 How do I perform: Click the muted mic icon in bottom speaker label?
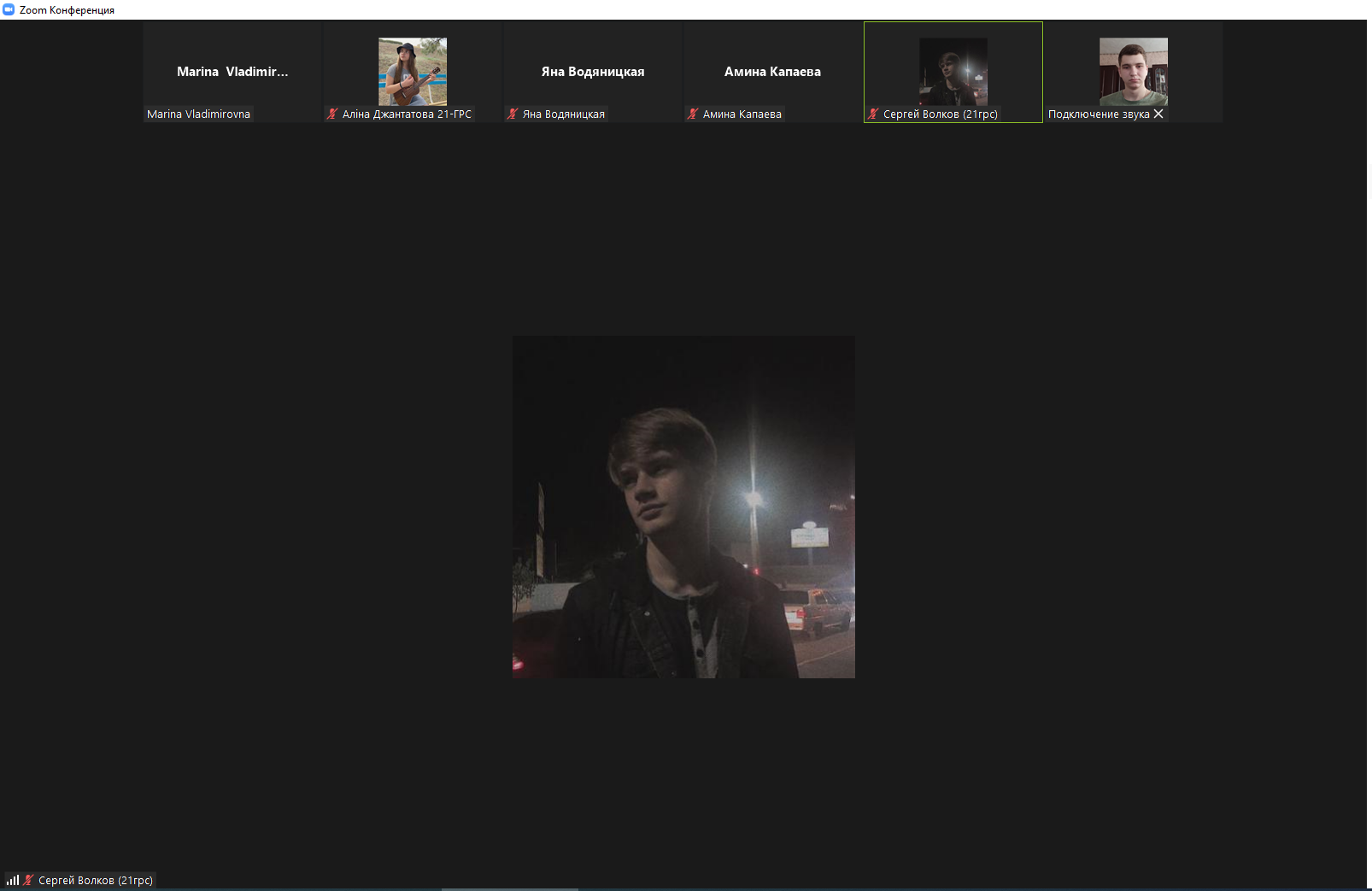tap(29, 880)
